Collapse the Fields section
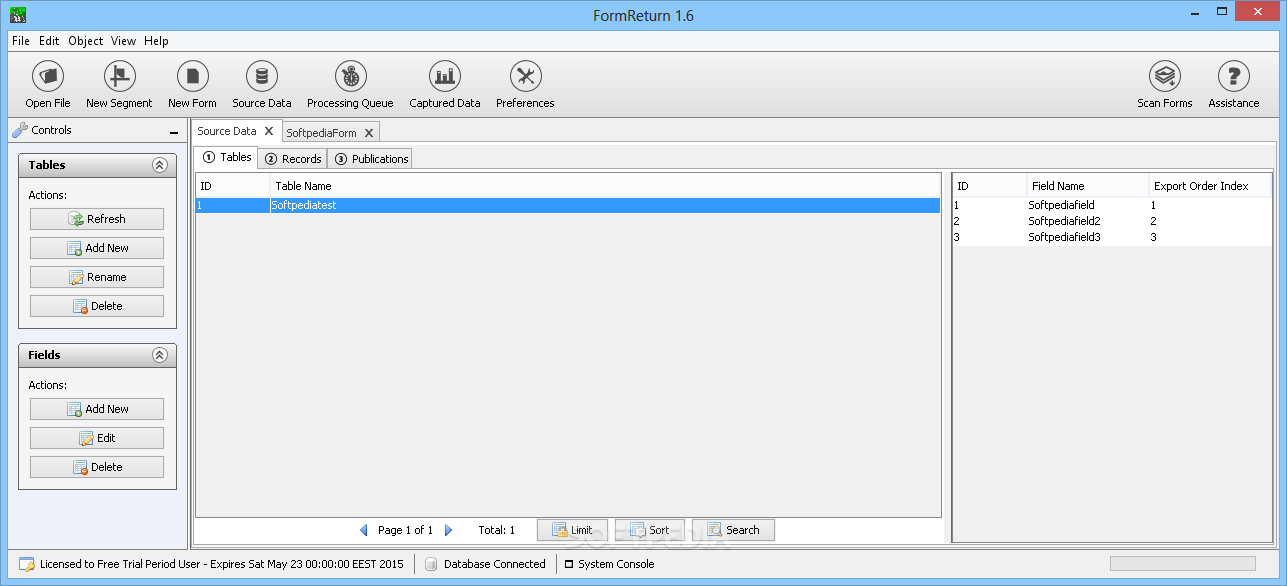 pos(159,355)
